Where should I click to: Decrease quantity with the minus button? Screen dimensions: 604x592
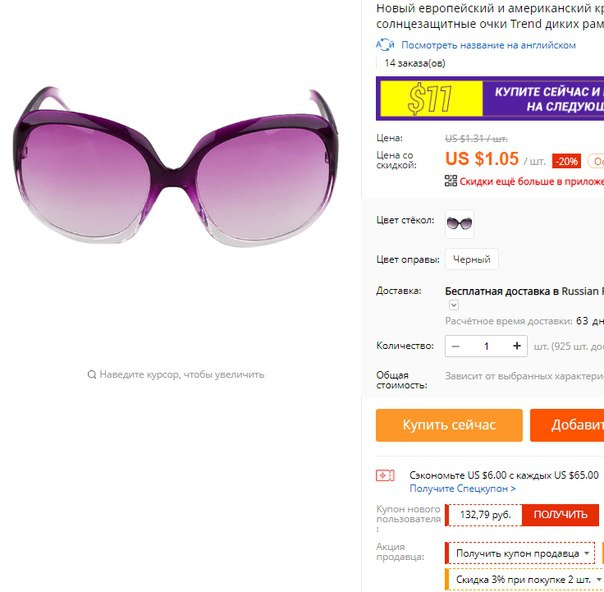click(x=455, y=346)
